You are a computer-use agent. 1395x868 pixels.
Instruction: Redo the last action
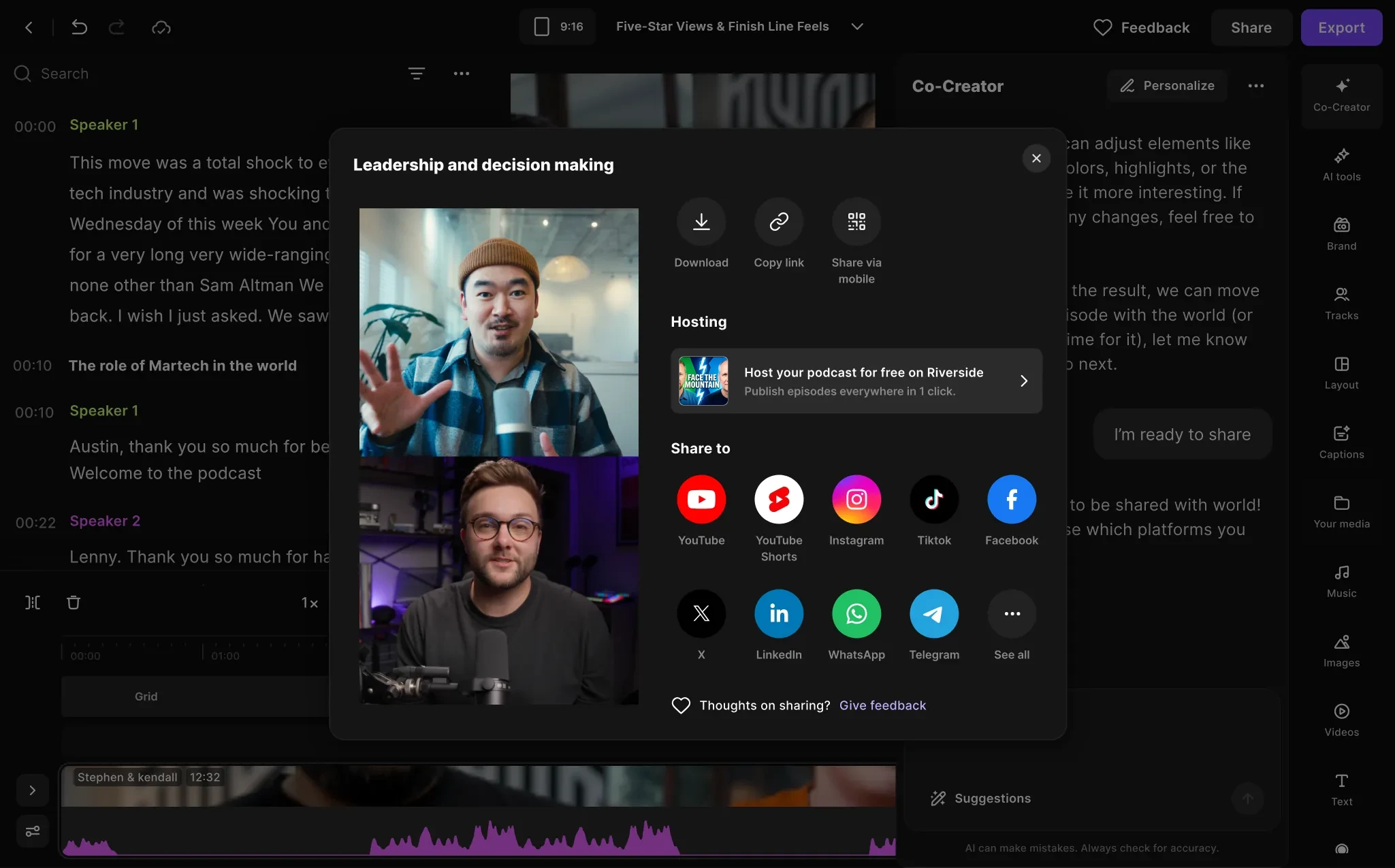(117, 27)
